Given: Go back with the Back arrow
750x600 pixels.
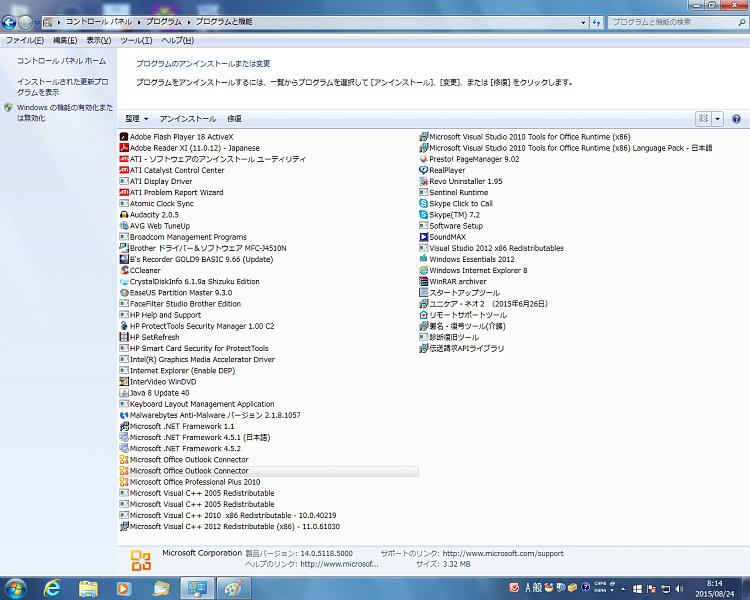Looking at the screenshot, I should (9, 22).
